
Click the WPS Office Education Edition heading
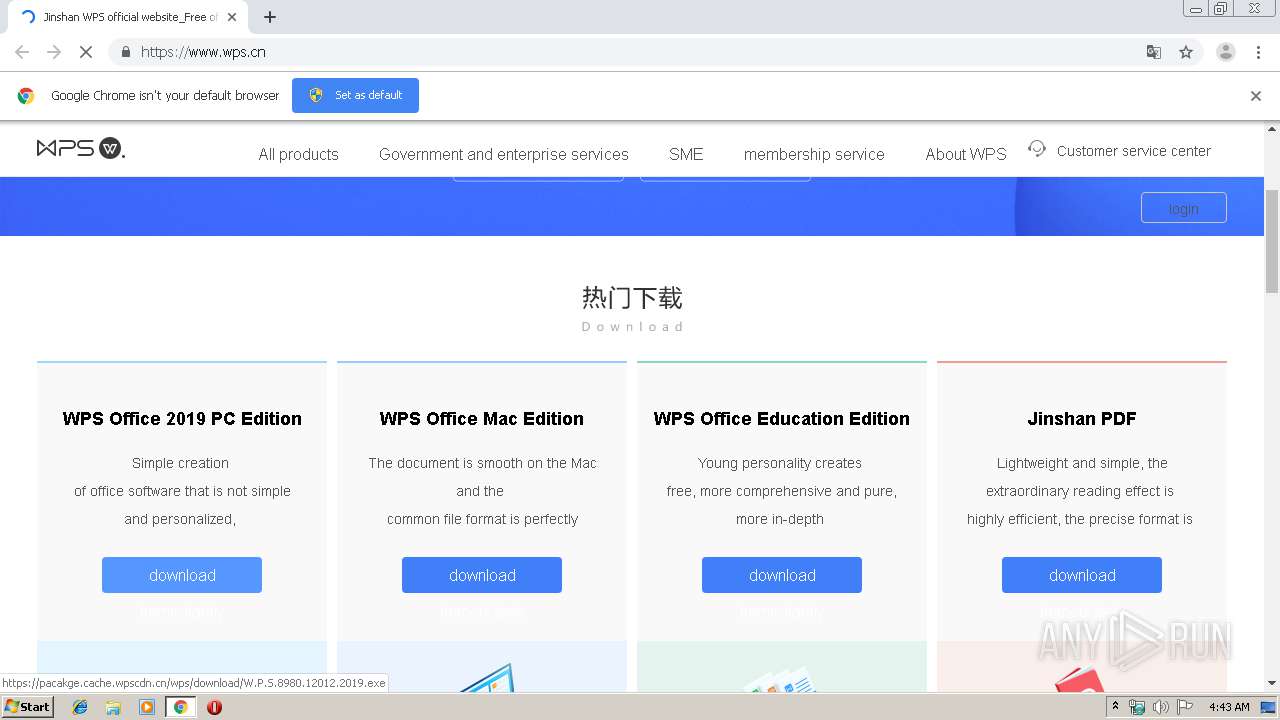pyautogui.click(x=782, y=419)
